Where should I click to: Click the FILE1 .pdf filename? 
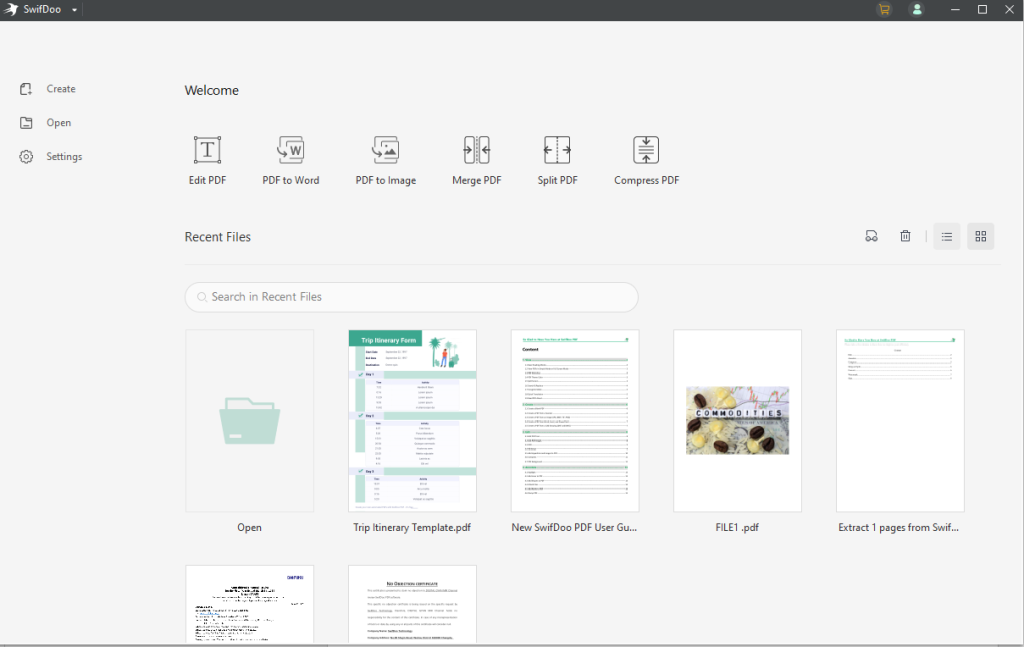pyautogui.click(x=737, y=528)
